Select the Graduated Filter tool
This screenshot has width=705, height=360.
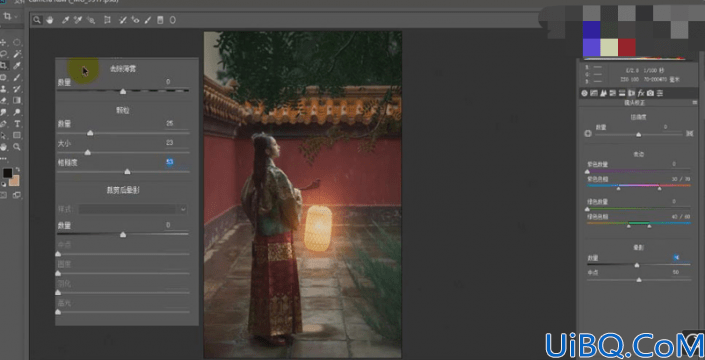pyautogui.click(x=160, y=20)
